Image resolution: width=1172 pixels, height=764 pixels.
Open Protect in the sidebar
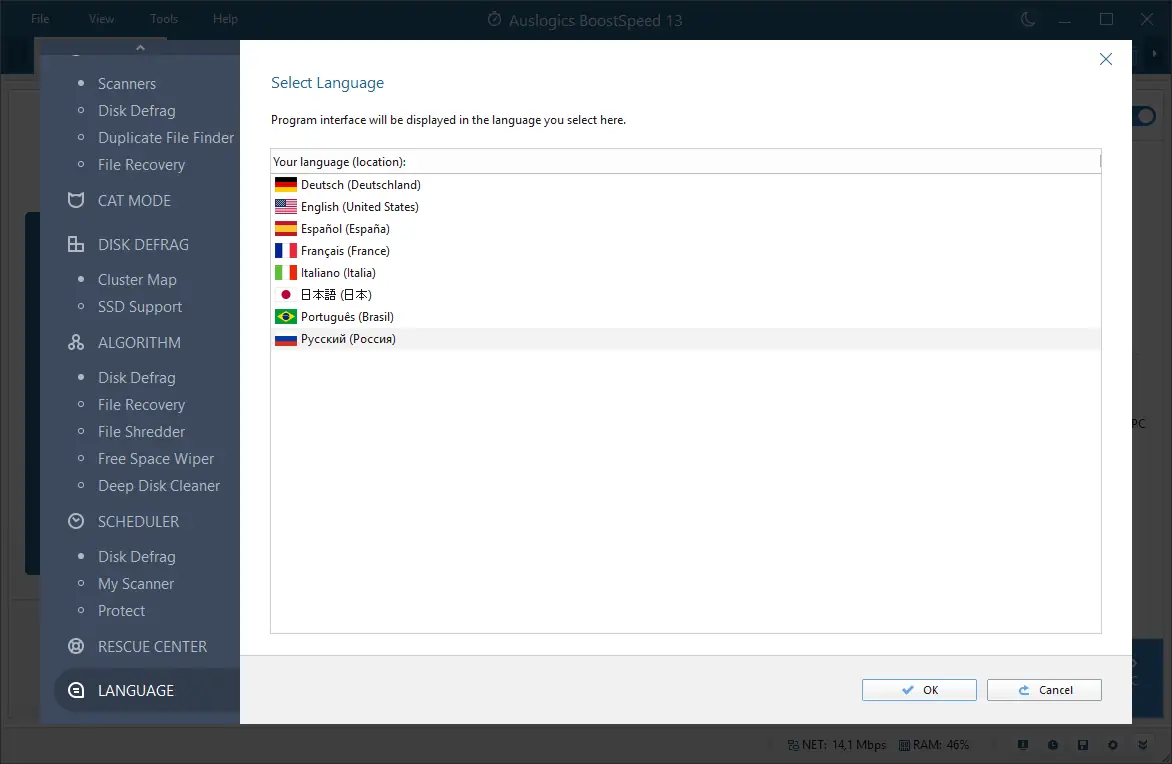(121, 610)
